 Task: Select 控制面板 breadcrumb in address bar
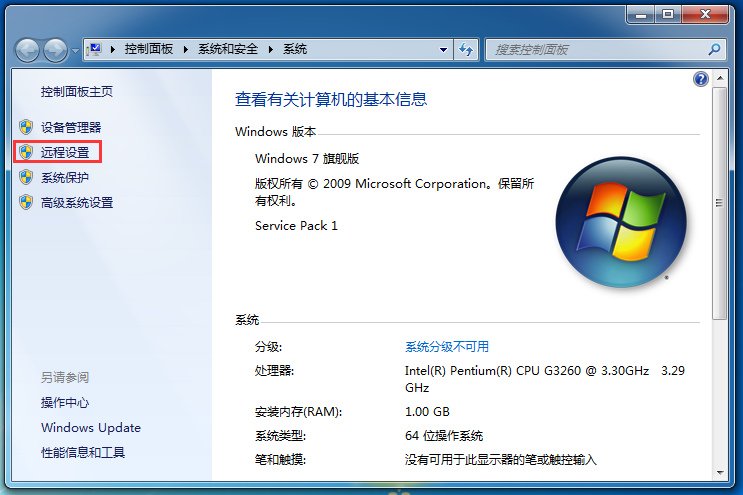click(x=148, y=49)
